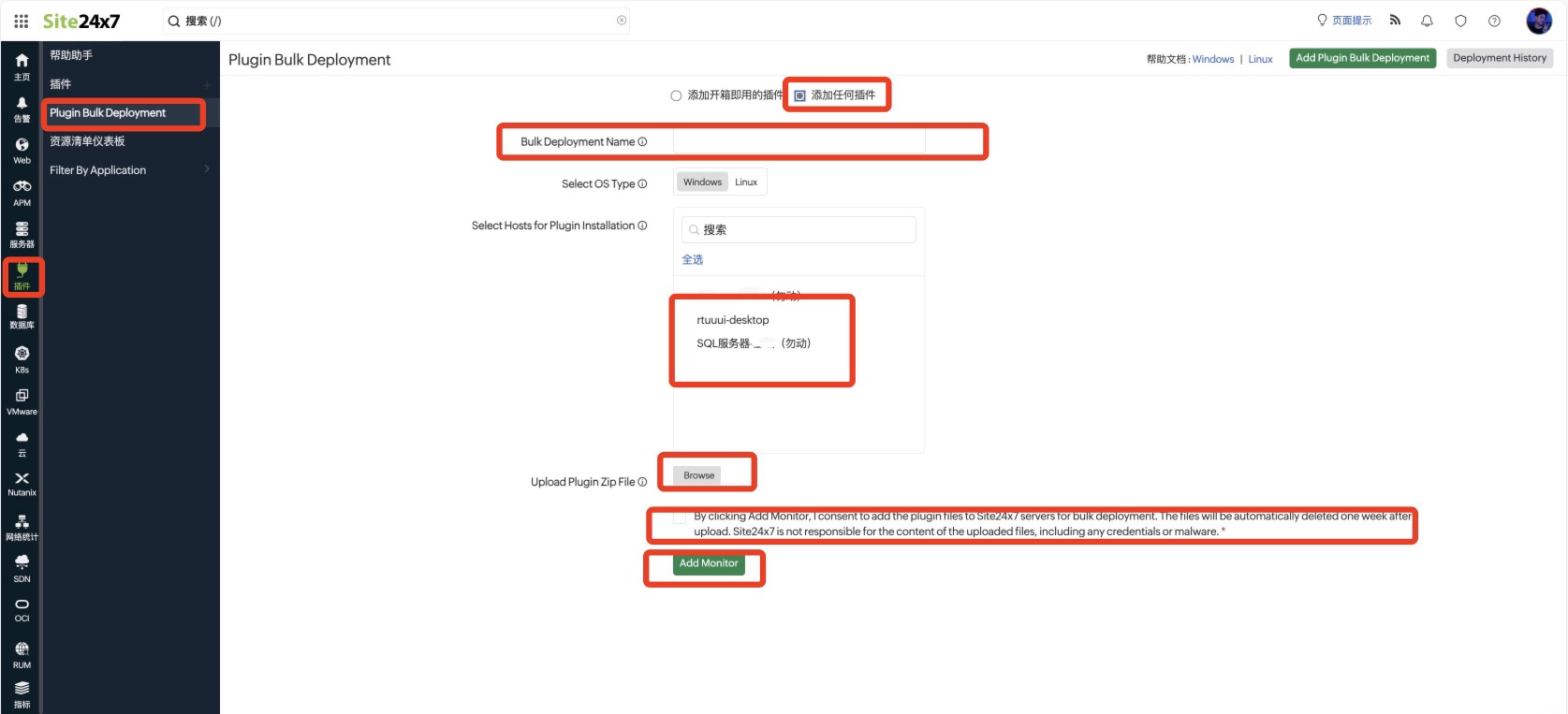Open the SDN sidebar icon

click(22, 568)
